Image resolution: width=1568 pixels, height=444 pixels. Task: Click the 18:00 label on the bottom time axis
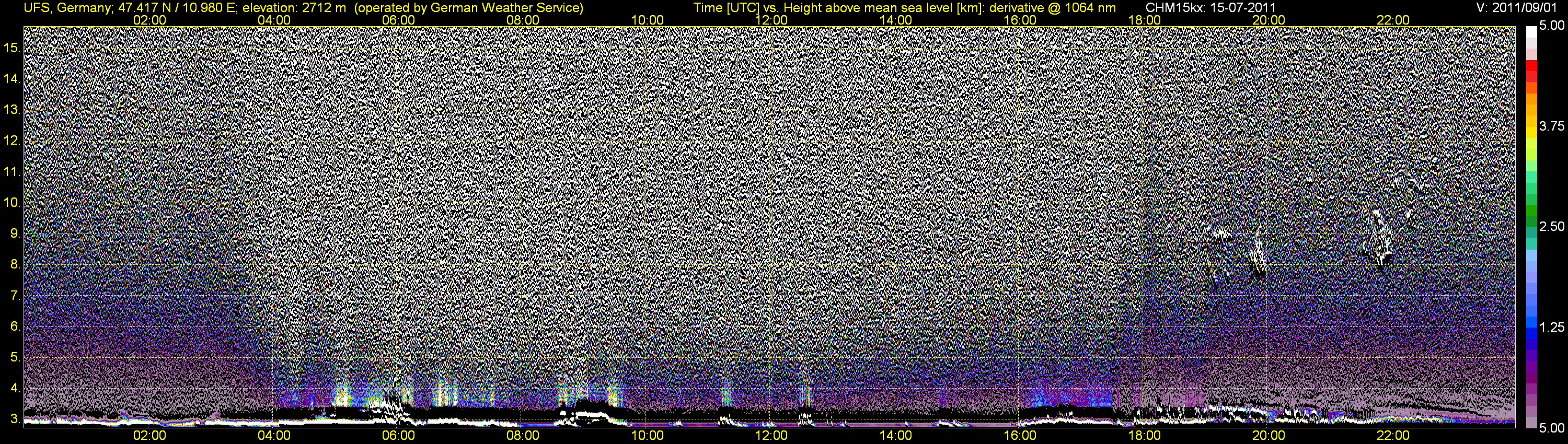(1144, 436)
